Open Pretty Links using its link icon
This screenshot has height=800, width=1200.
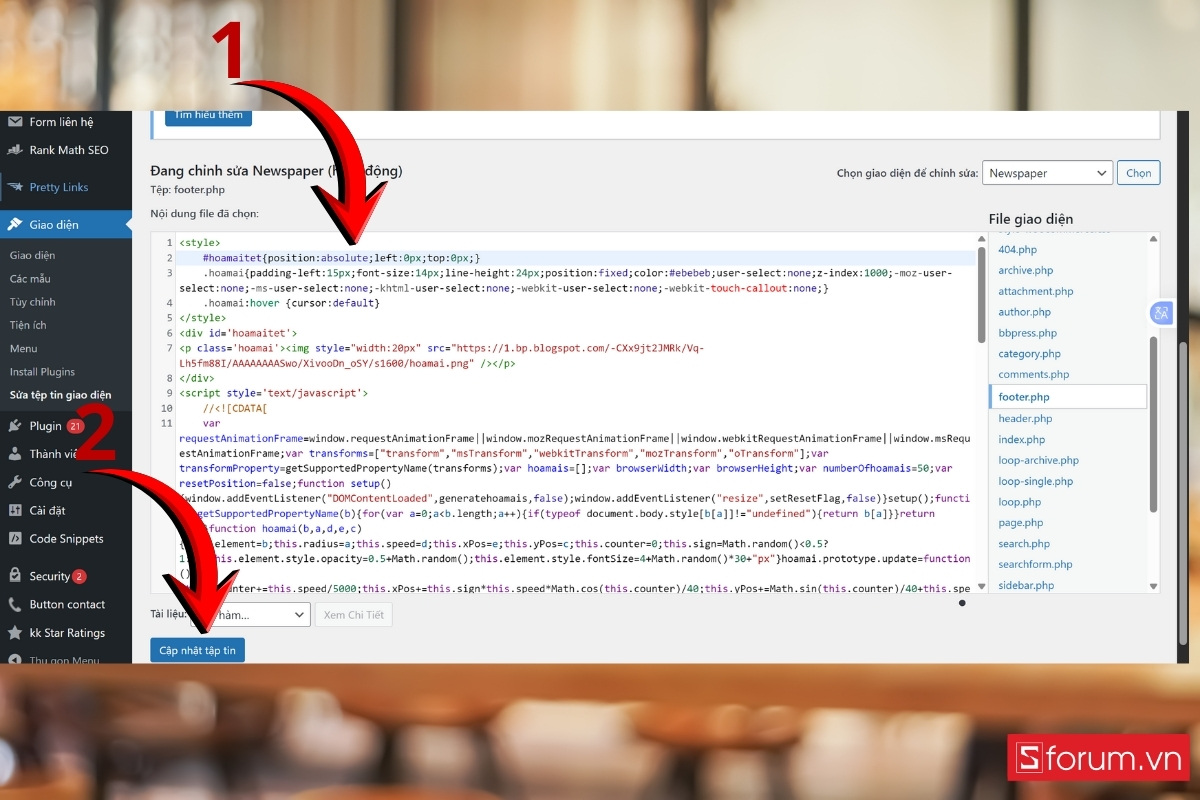(17, 187)
